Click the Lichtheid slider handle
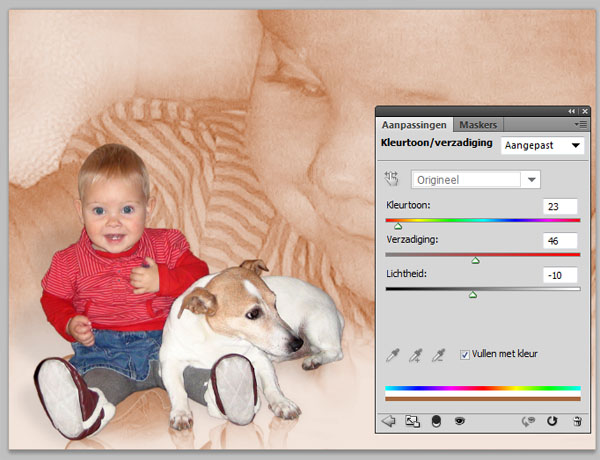Viewport: 600px width, 460px height. click(x=473, y=295)
